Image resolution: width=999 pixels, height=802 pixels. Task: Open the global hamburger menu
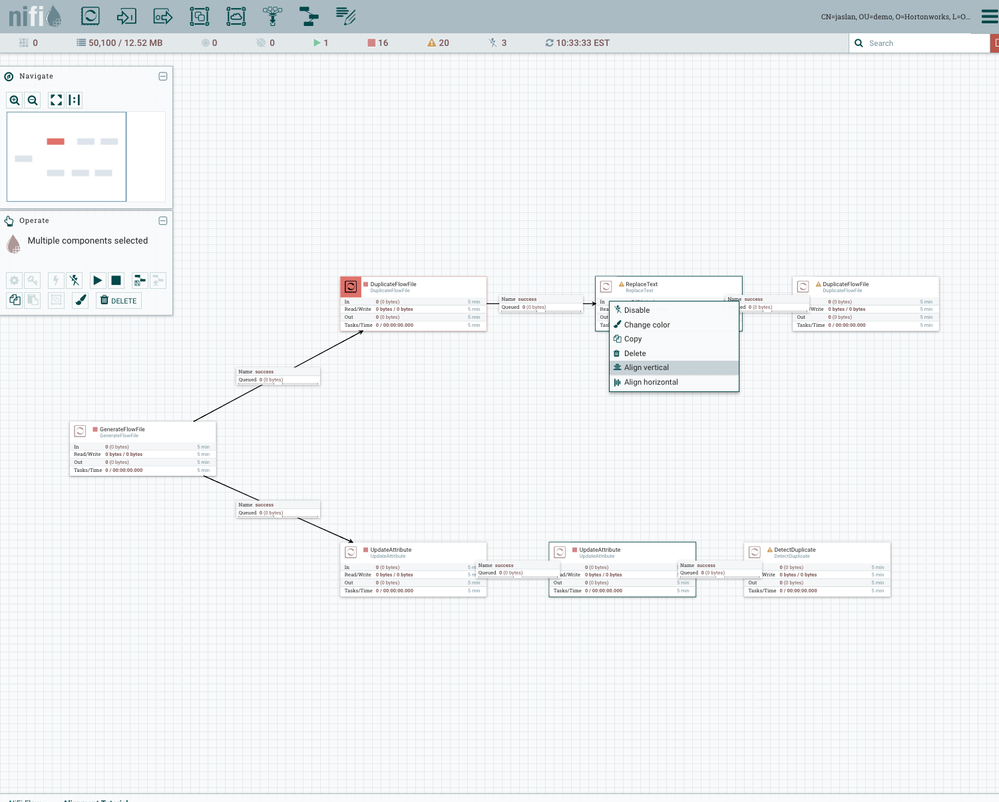(988, 16)
